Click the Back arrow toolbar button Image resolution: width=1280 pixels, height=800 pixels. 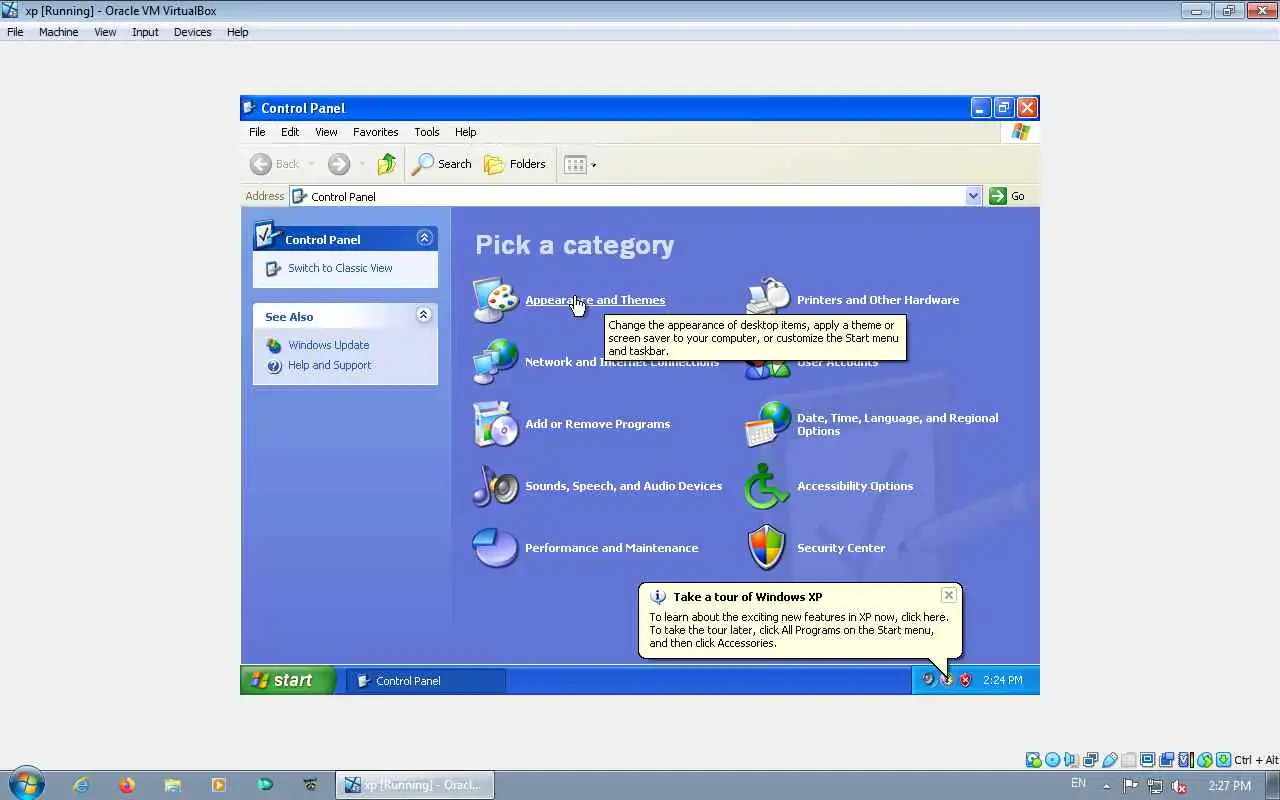(x=275, y=164)
